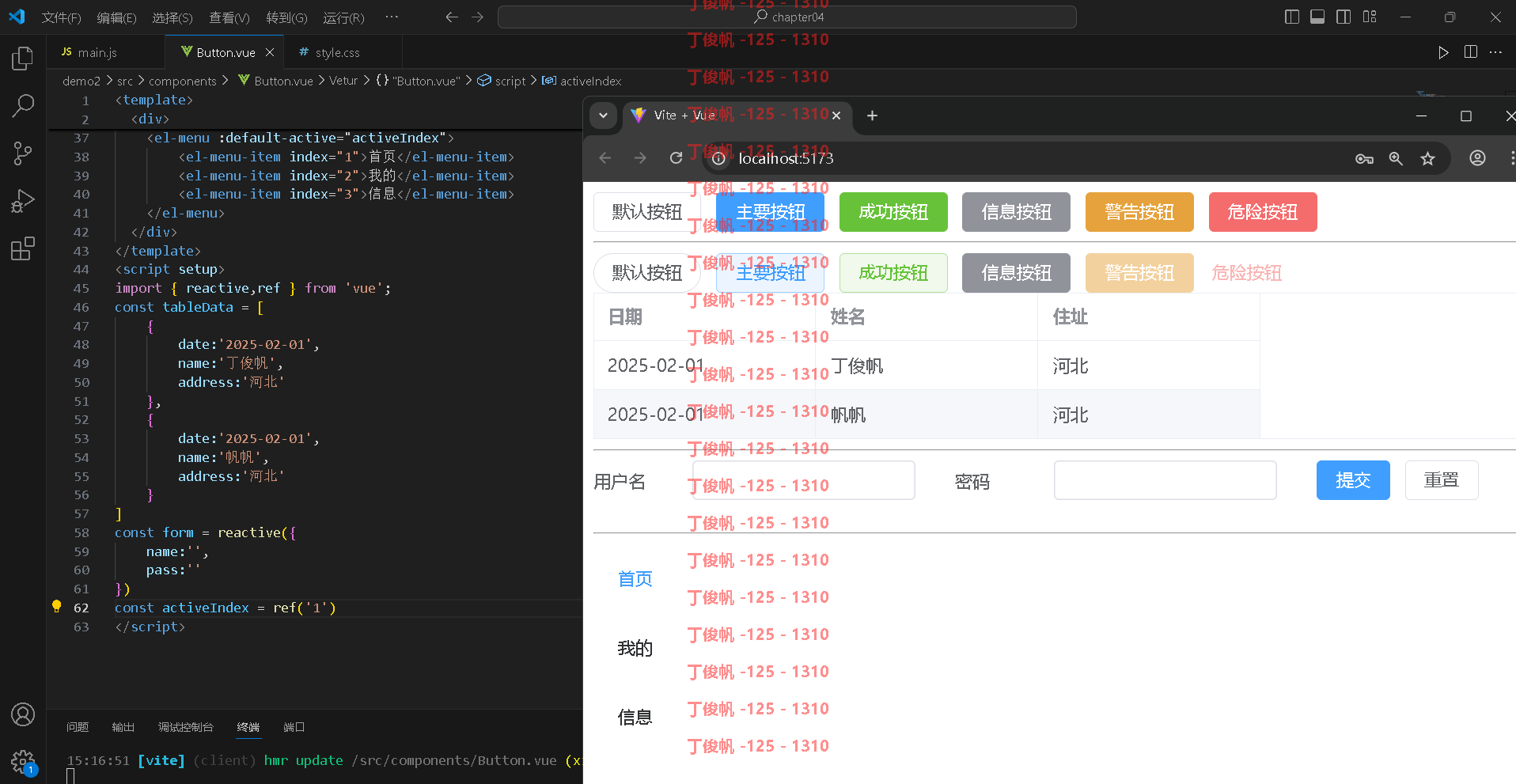Open the 文件(F) menu

(61, 17)
